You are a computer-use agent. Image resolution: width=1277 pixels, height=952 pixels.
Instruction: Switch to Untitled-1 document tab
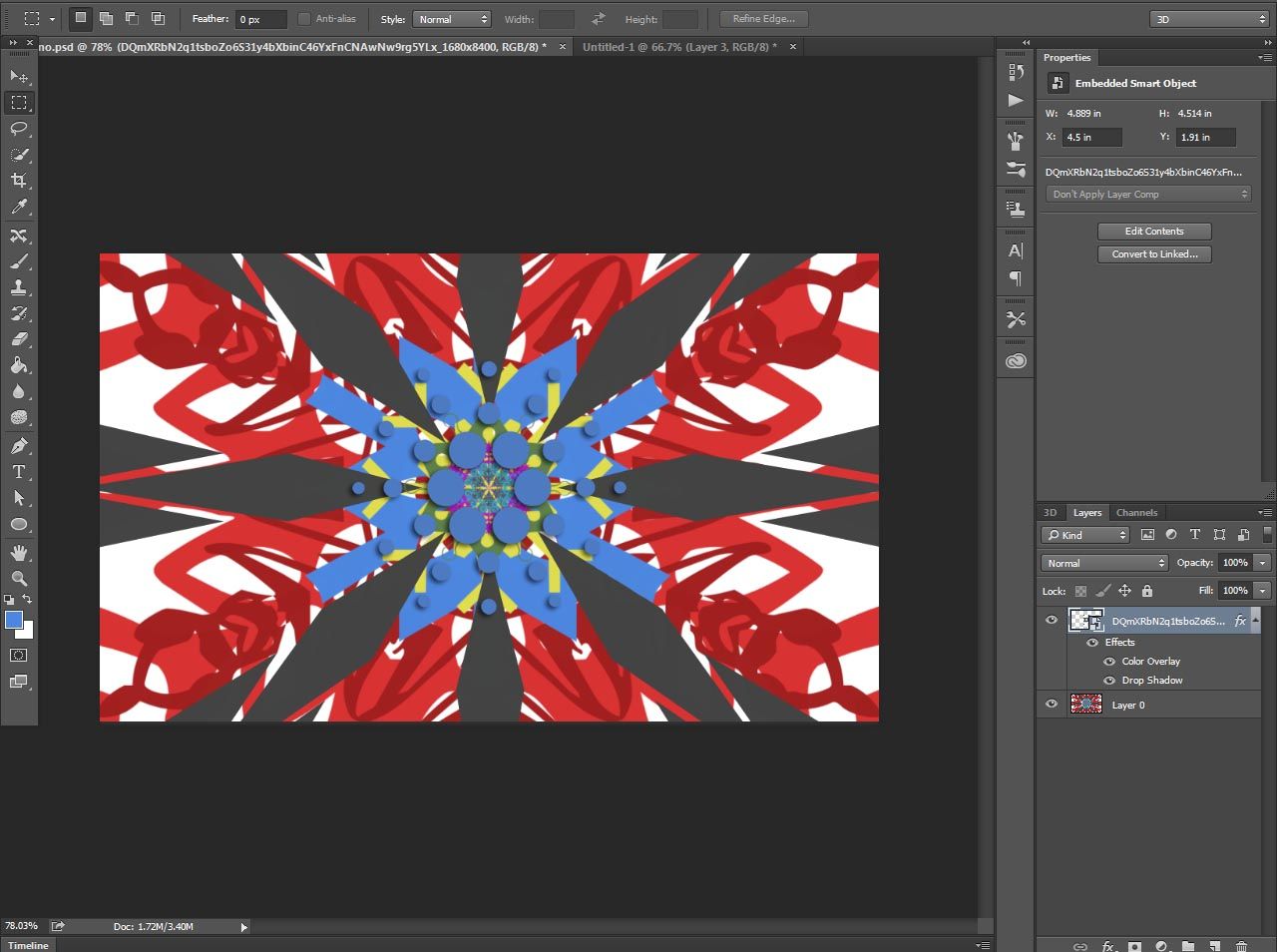click(679, 47)
